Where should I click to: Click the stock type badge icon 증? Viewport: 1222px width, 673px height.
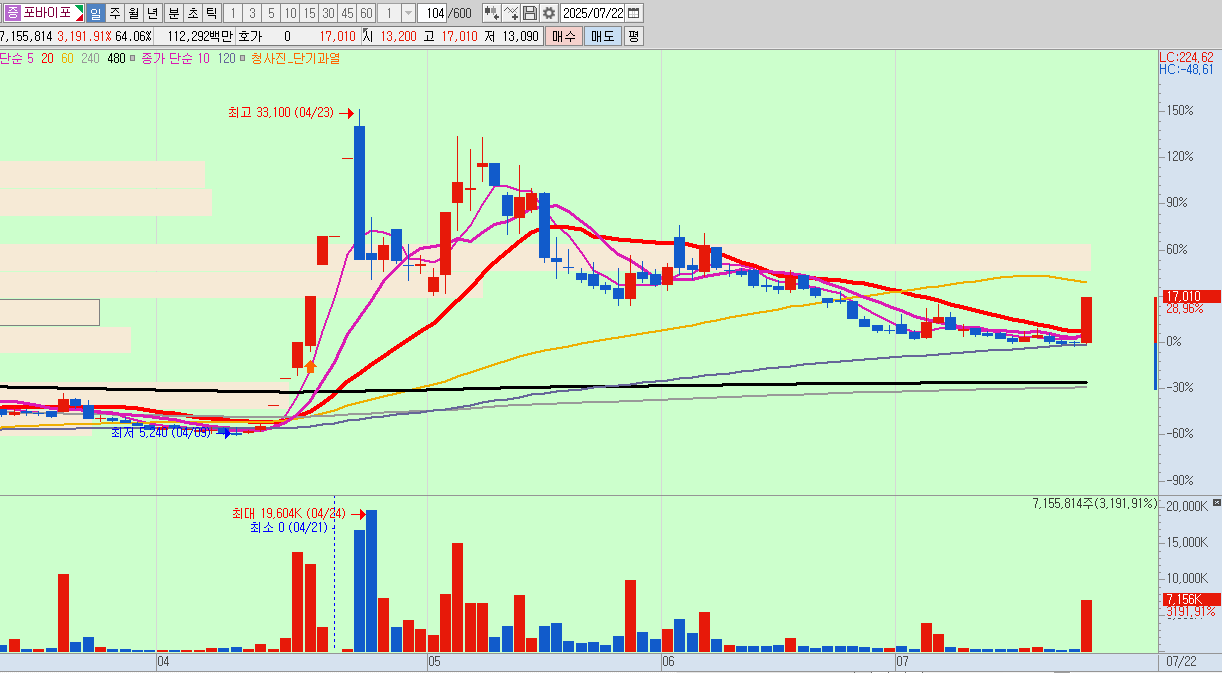tap(12, 13)
